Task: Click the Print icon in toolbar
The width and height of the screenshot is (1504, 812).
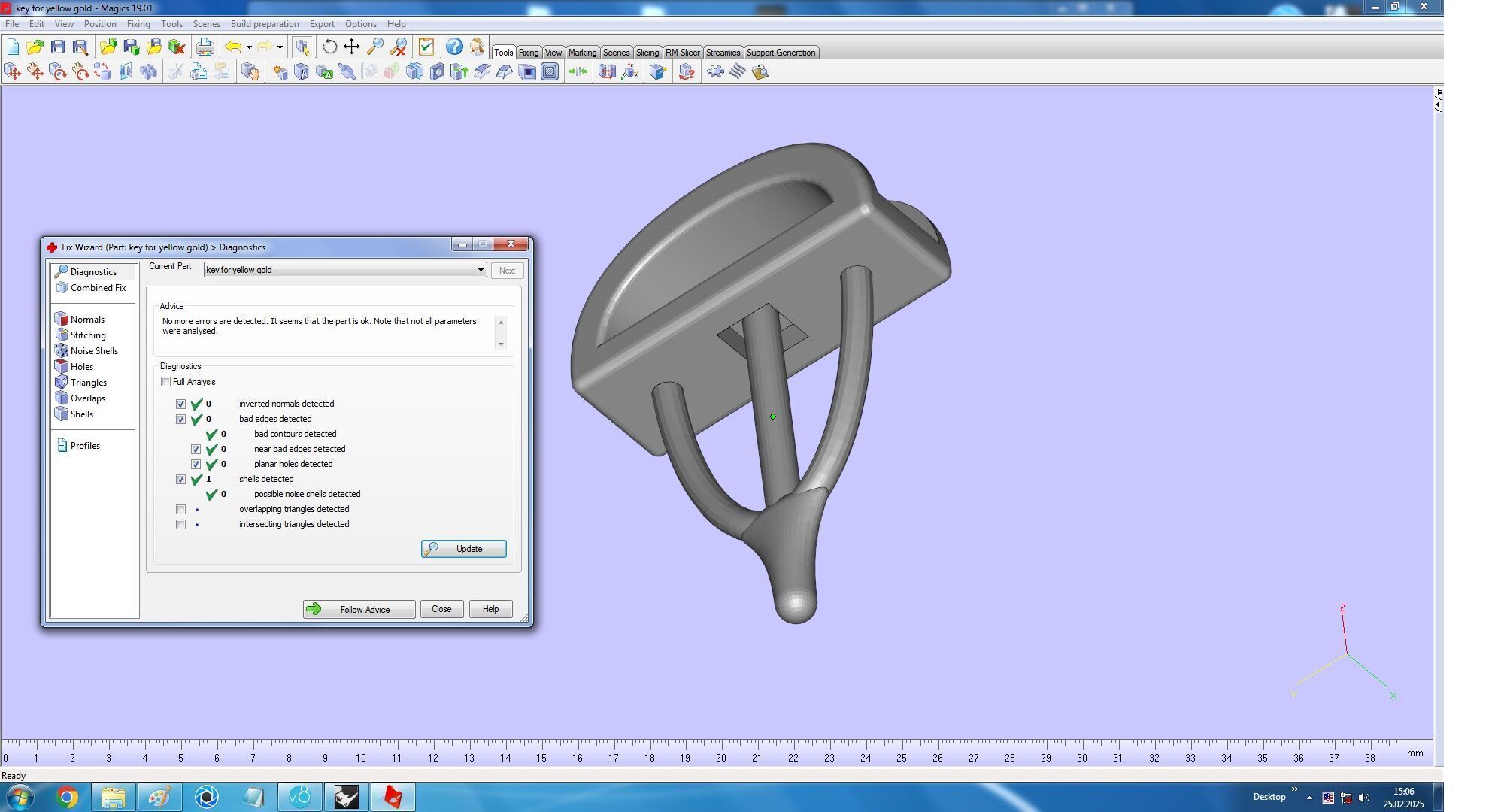Action: click(x=205, y=47)
